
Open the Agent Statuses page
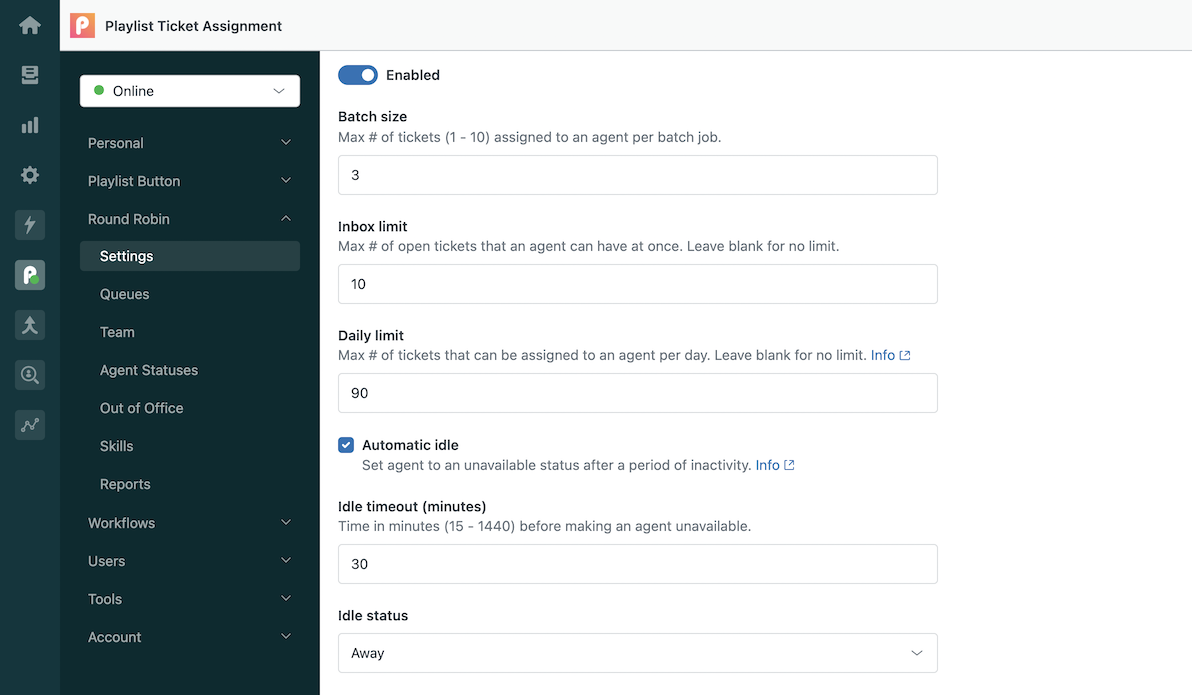pos(149,370)
